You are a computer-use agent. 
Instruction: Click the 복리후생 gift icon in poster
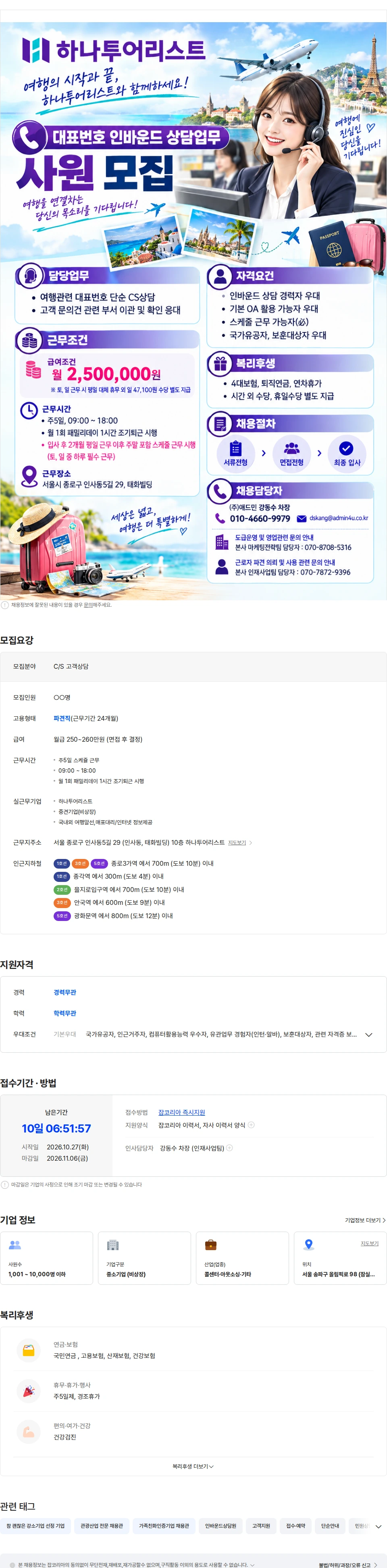pyautogui.click(x=220, y=364)
